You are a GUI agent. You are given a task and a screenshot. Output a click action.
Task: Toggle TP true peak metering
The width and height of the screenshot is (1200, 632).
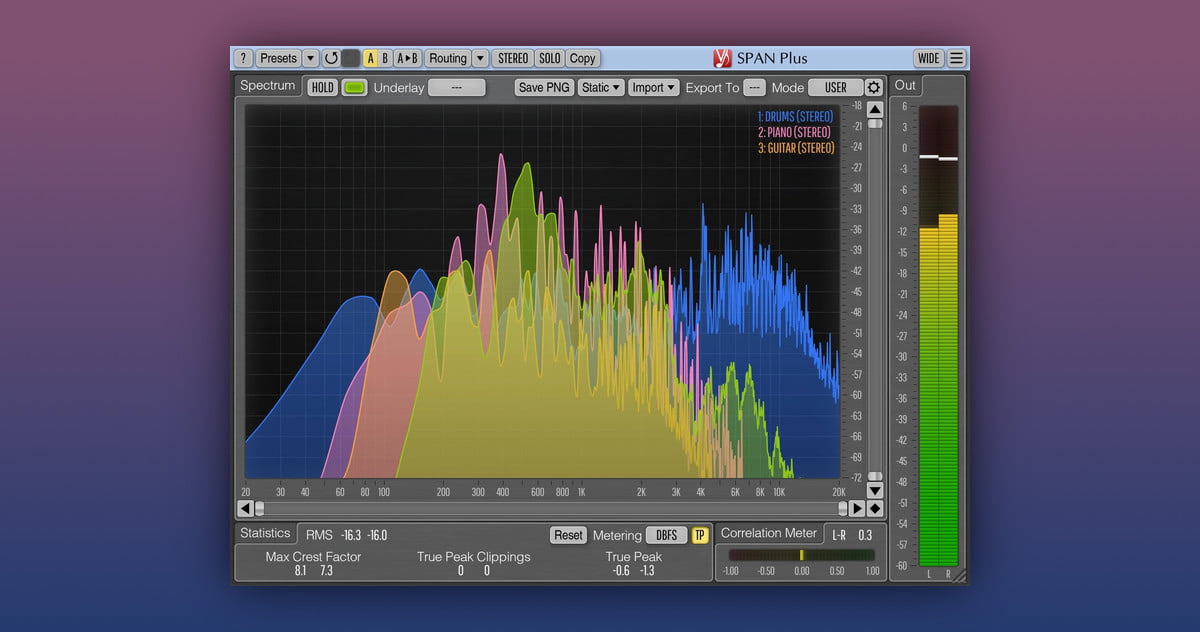700,535
